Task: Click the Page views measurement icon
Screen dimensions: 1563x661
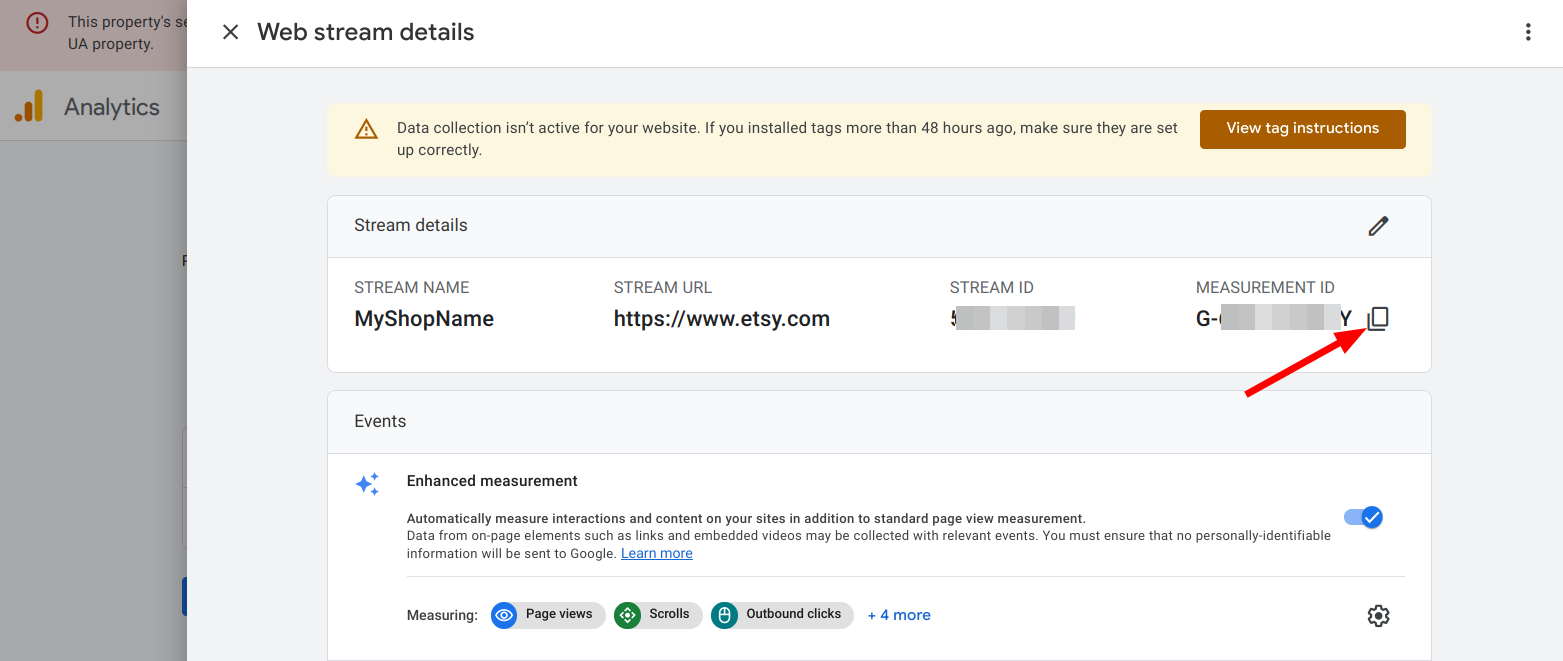Action: [504, 615]
